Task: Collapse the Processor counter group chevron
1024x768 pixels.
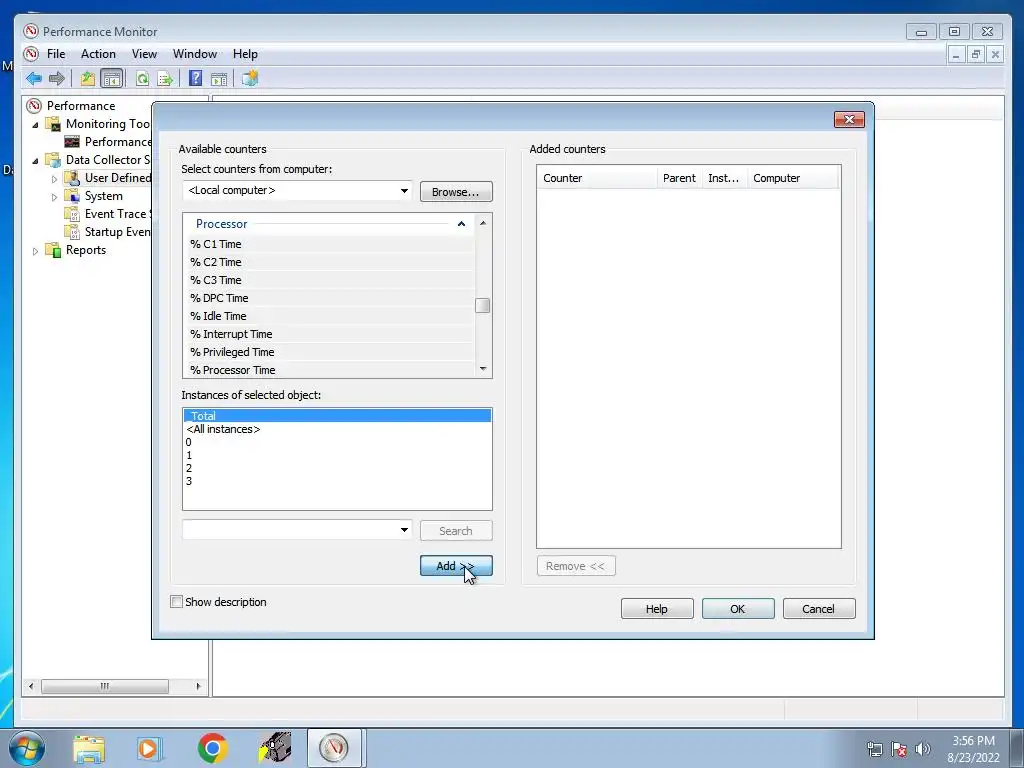Action: (462, 224)
